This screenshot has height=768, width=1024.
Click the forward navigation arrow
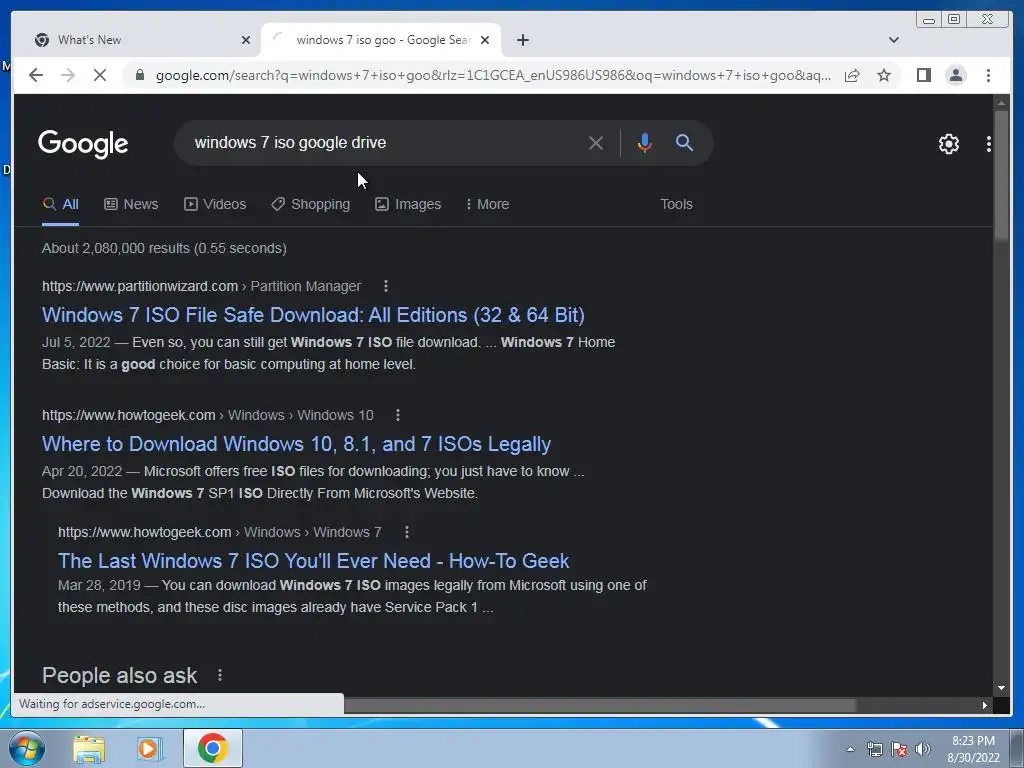68,75
